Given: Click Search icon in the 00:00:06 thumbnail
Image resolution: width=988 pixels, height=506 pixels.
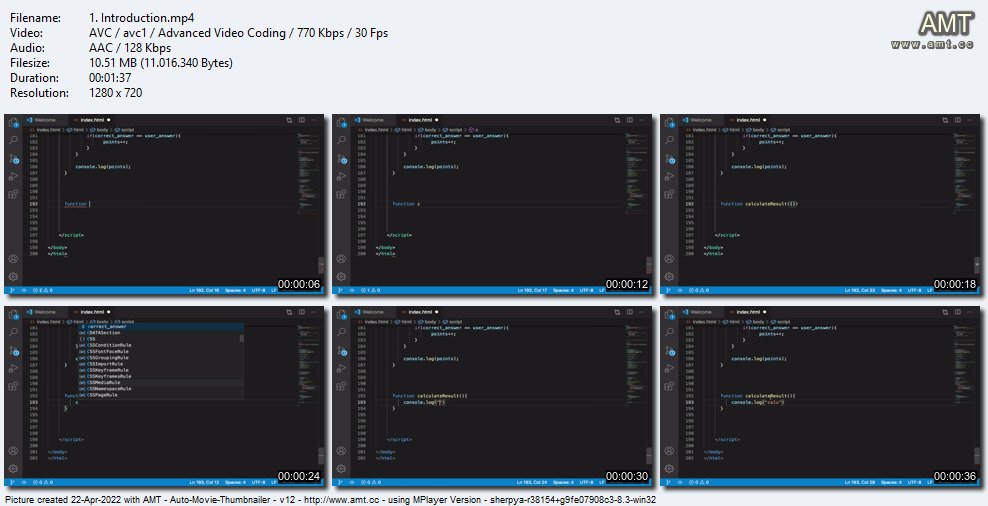Looking at the screenshot, I should pos(13,140).
